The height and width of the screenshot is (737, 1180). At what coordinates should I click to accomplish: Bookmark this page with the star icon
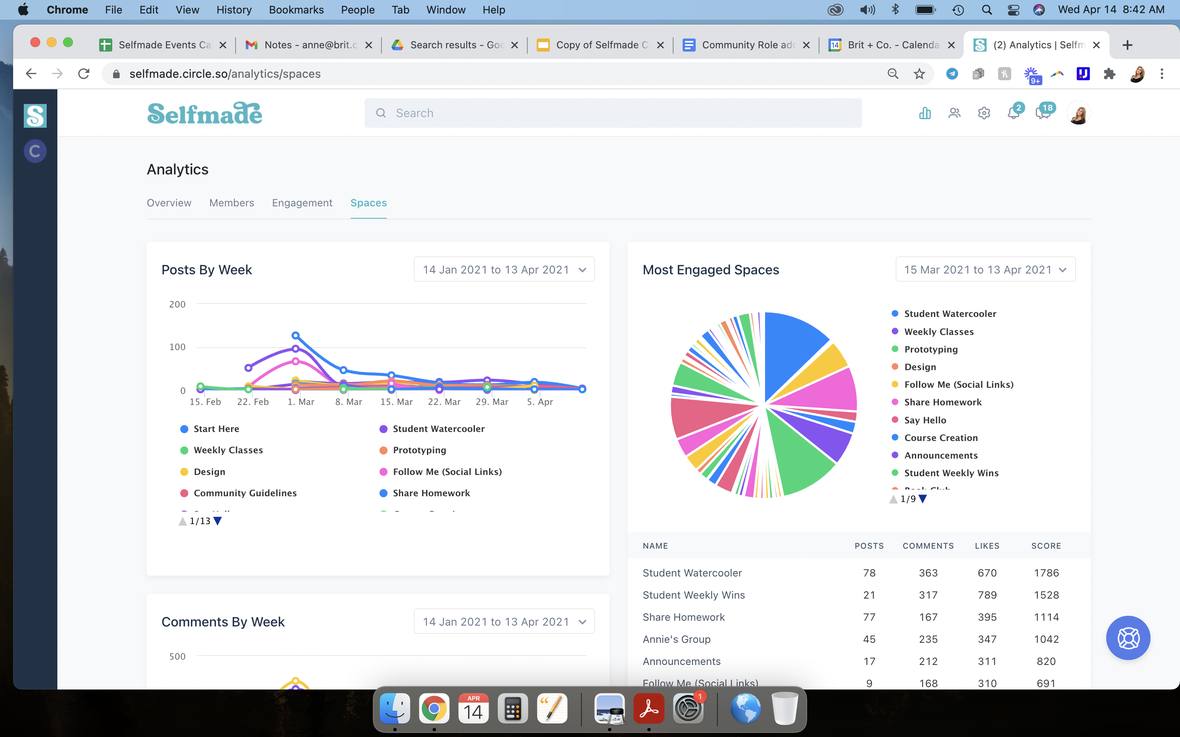919,74
